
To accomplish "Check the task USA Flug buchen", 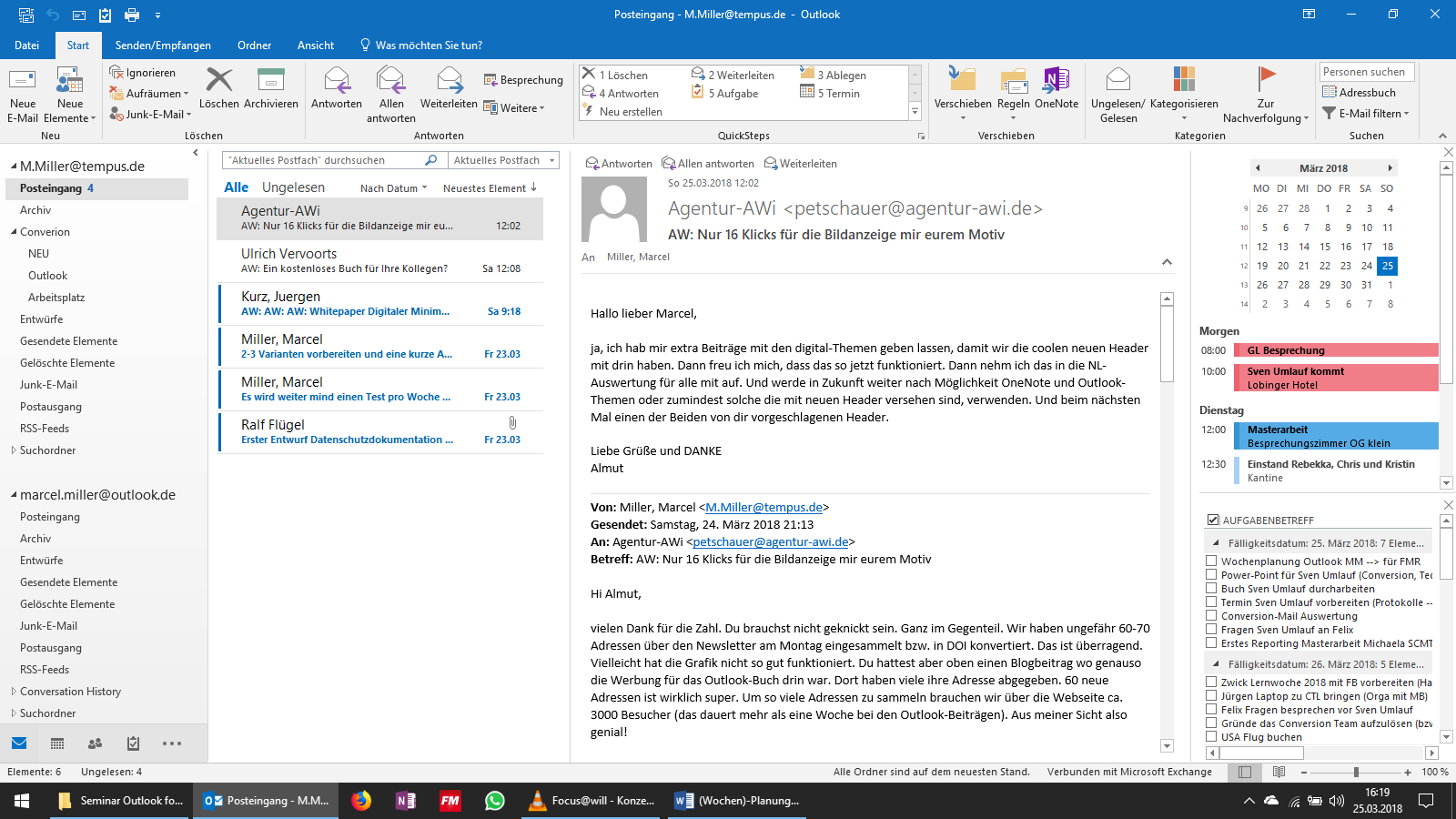I will click(x=1211, y=737).
